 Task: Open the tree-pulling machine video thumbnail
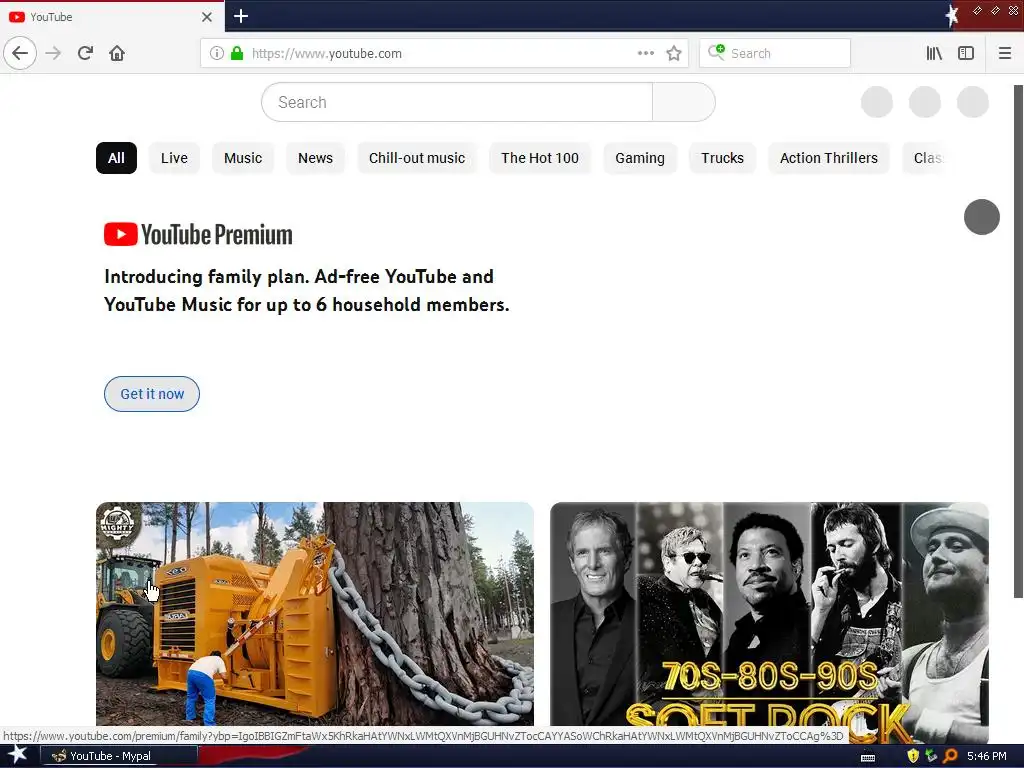click(315, 614)
